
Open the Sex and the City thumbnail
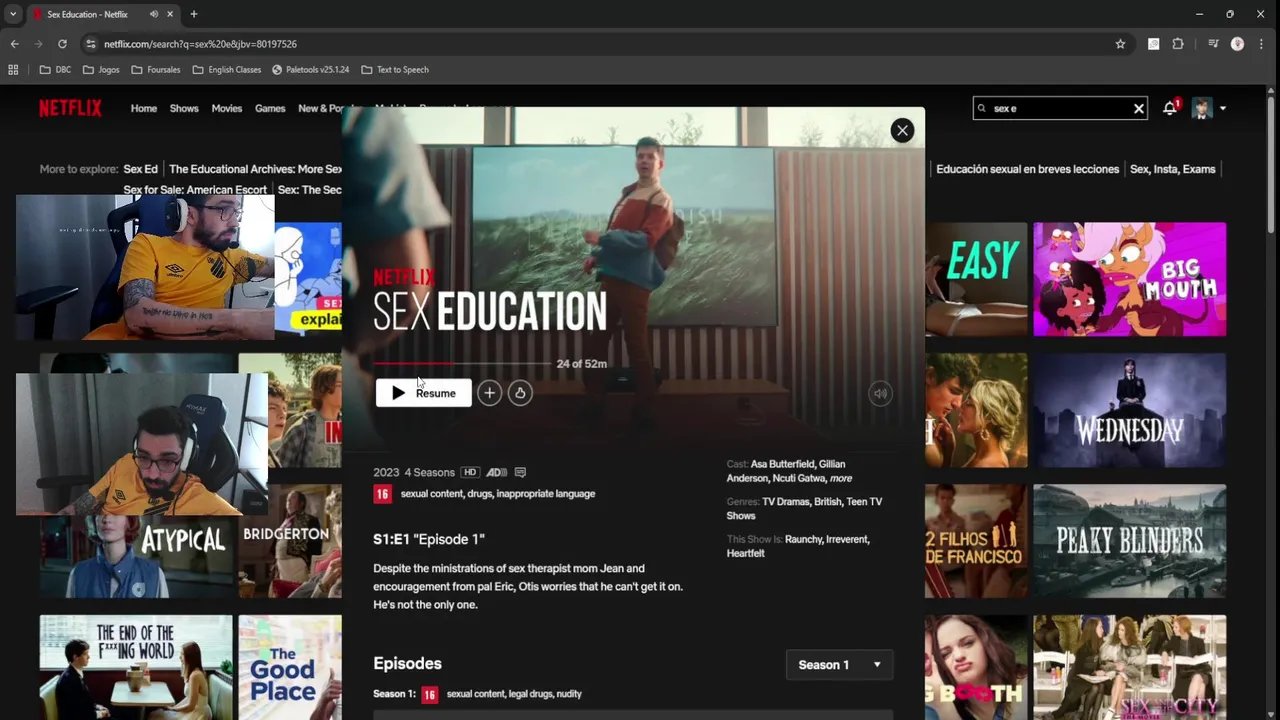1129,667
